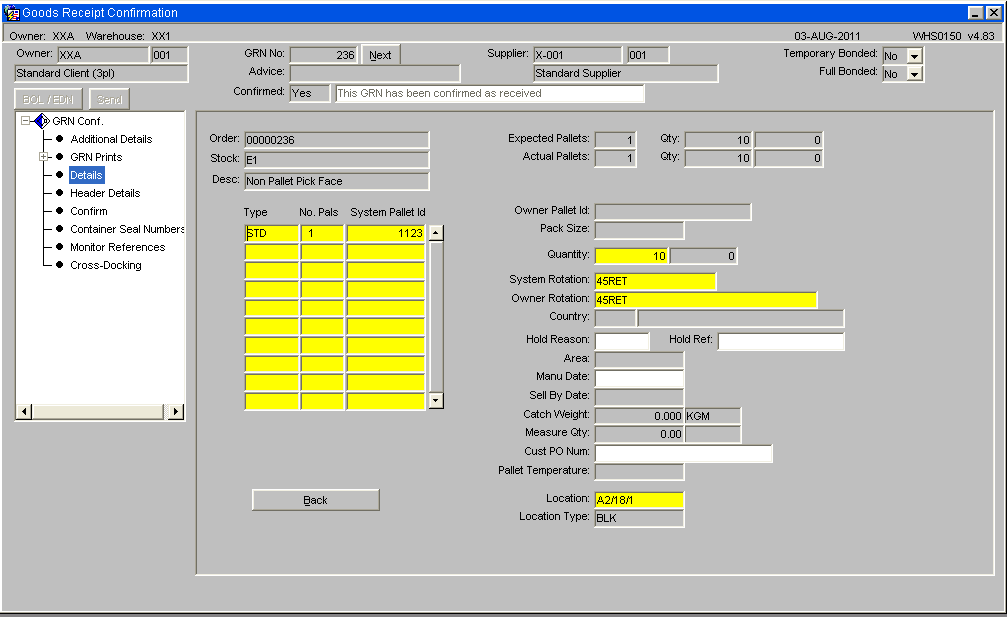Open the Full Bonded dropdown
Viewport: 1007px width, 617px height.
click(x=914, y=74)
